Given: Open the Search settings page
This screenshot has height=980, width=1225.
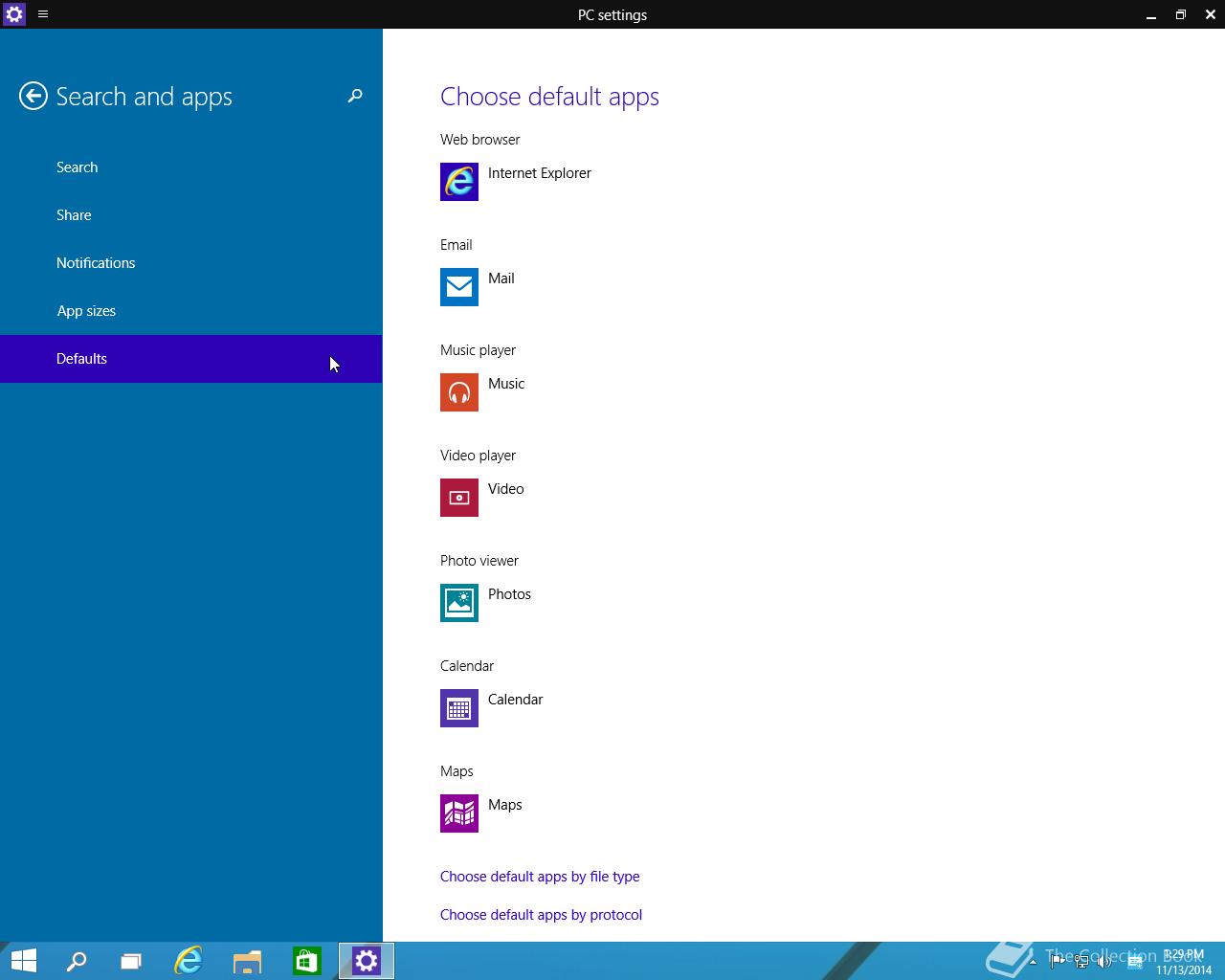Looking at the screenshot, I should (191, 167).
